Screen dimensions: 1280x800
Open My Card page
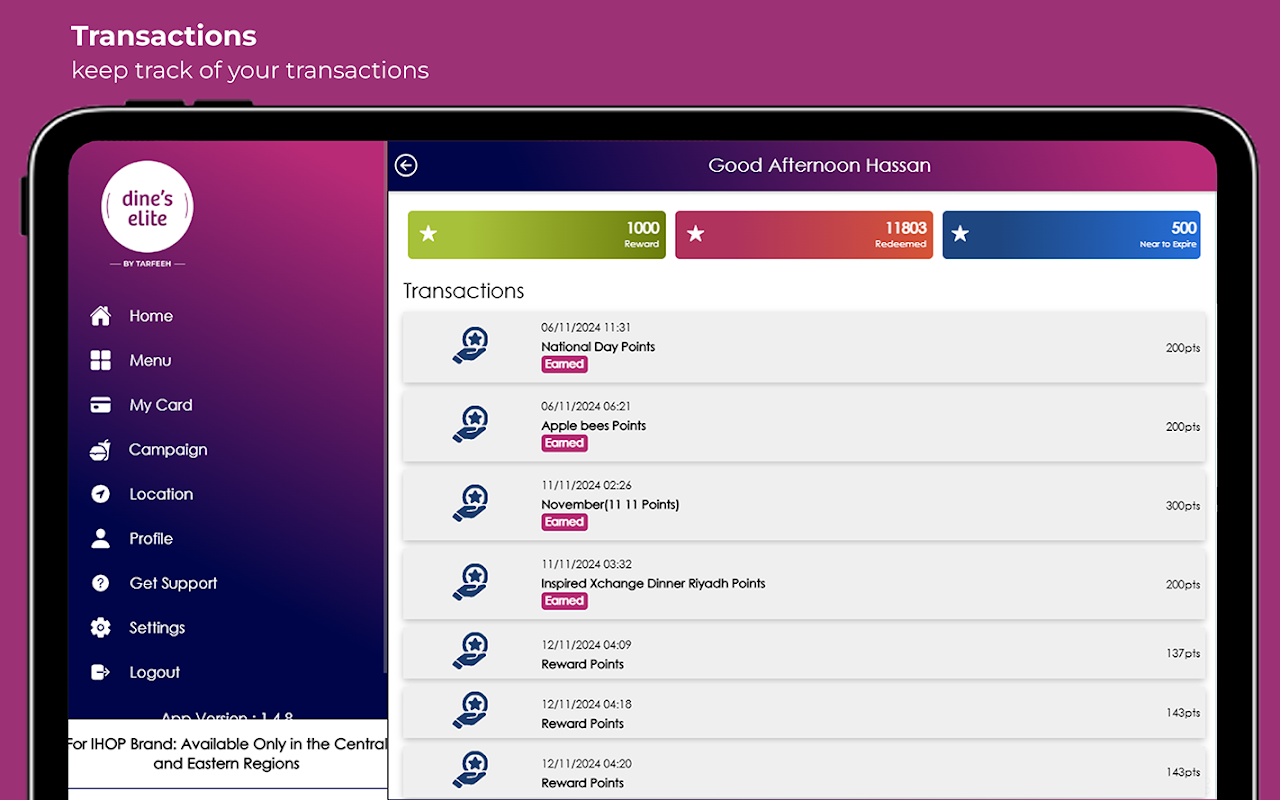coord(161,405)
